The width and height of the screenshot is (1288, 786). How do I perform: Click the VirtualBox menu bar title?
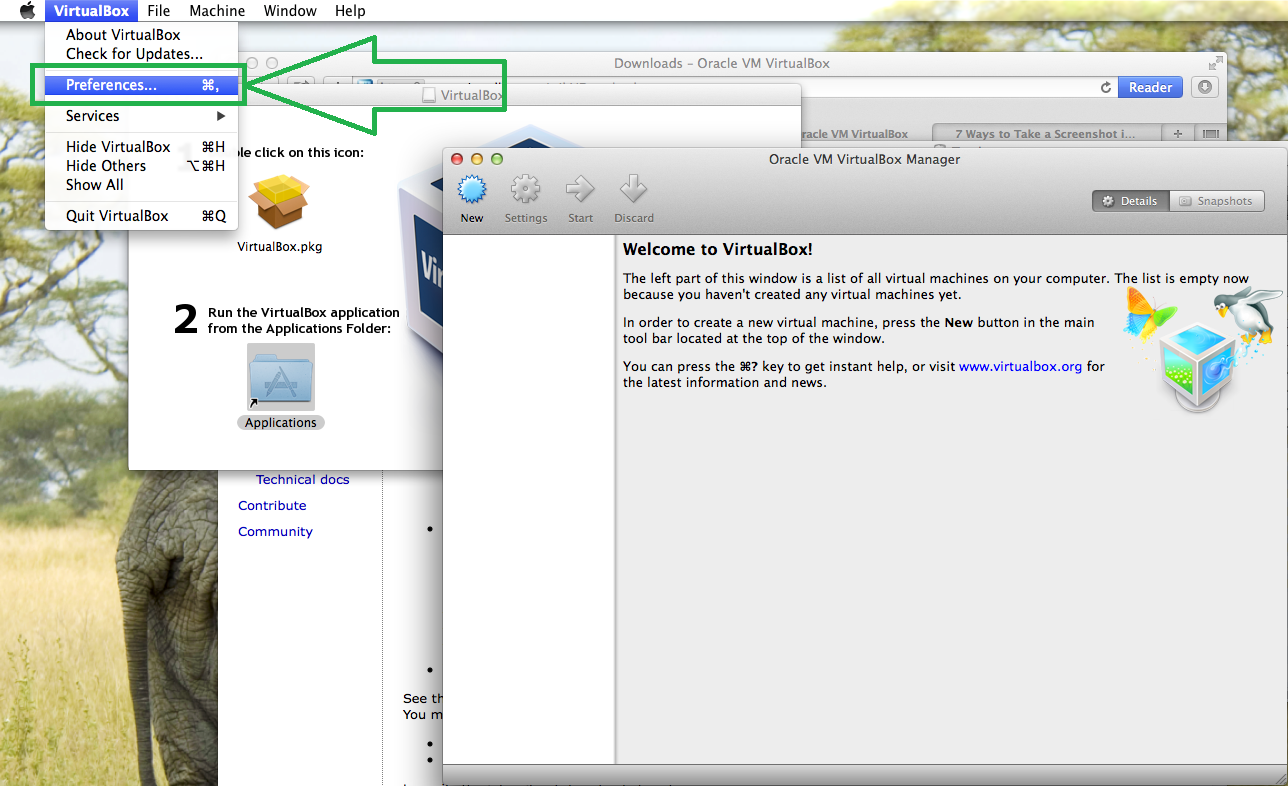click(91, 11)
